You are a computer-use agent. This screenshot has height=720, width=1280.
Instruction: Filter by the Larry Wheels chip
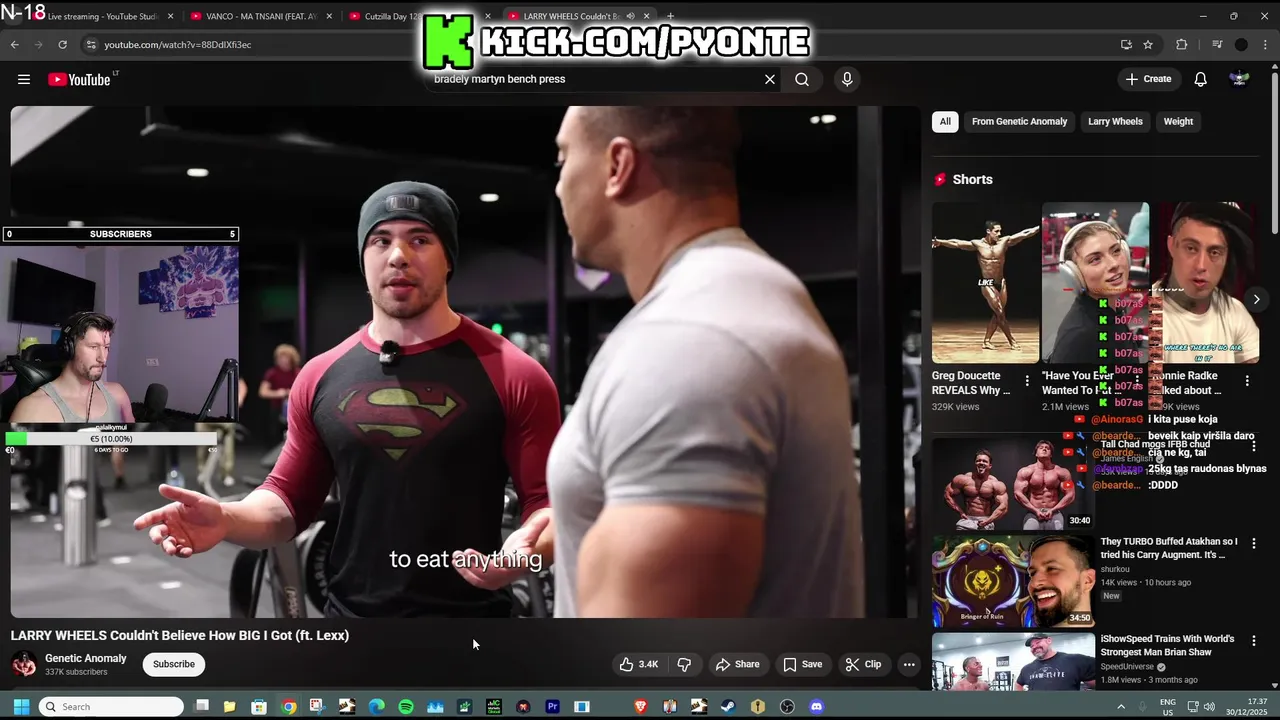[1115, 121]
